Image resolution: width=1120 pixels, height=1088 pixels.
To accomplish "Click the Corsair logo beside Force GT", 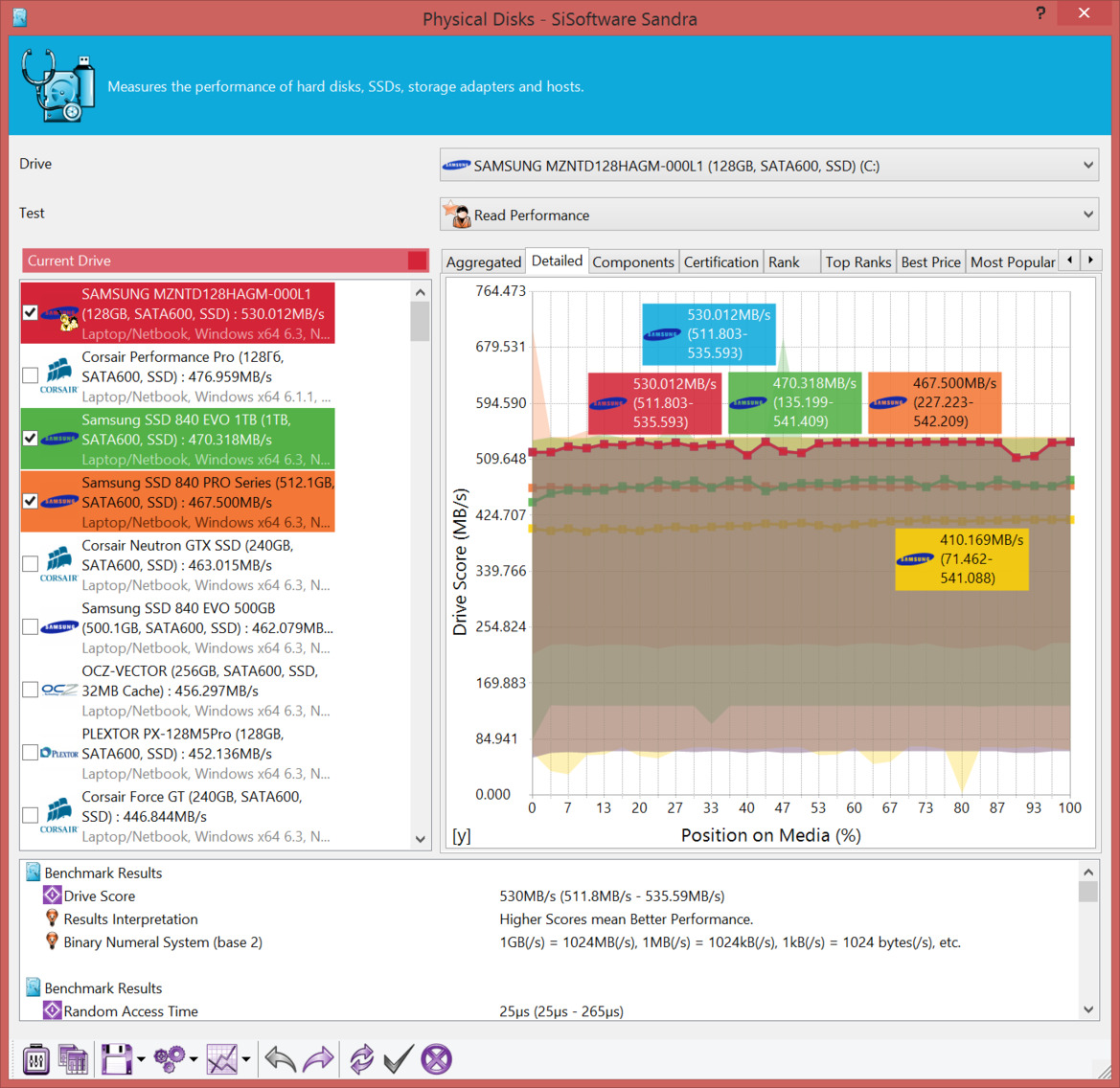I will click(x=59, y=816).
